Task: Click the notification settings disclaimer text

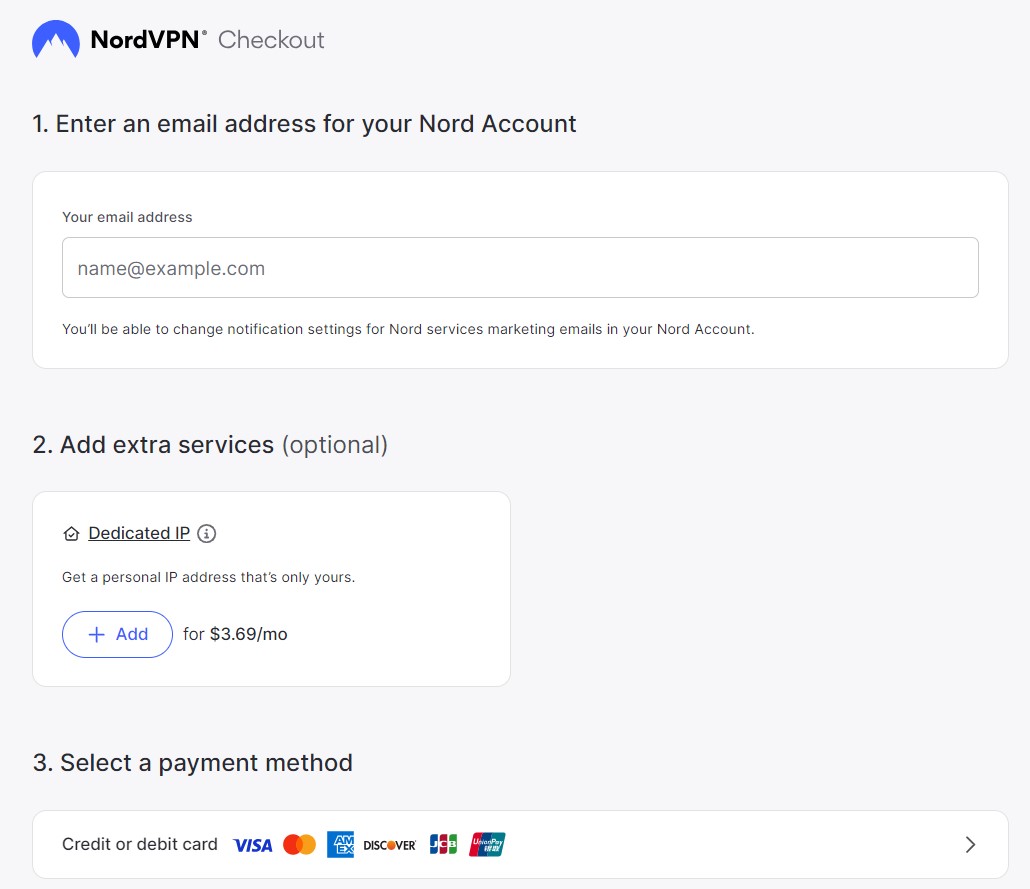Action: click(x=407, y=329)
